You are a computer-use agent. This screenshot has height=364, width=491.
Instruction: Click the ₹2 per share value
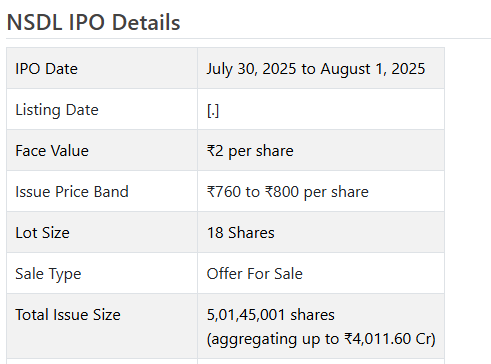250,151
